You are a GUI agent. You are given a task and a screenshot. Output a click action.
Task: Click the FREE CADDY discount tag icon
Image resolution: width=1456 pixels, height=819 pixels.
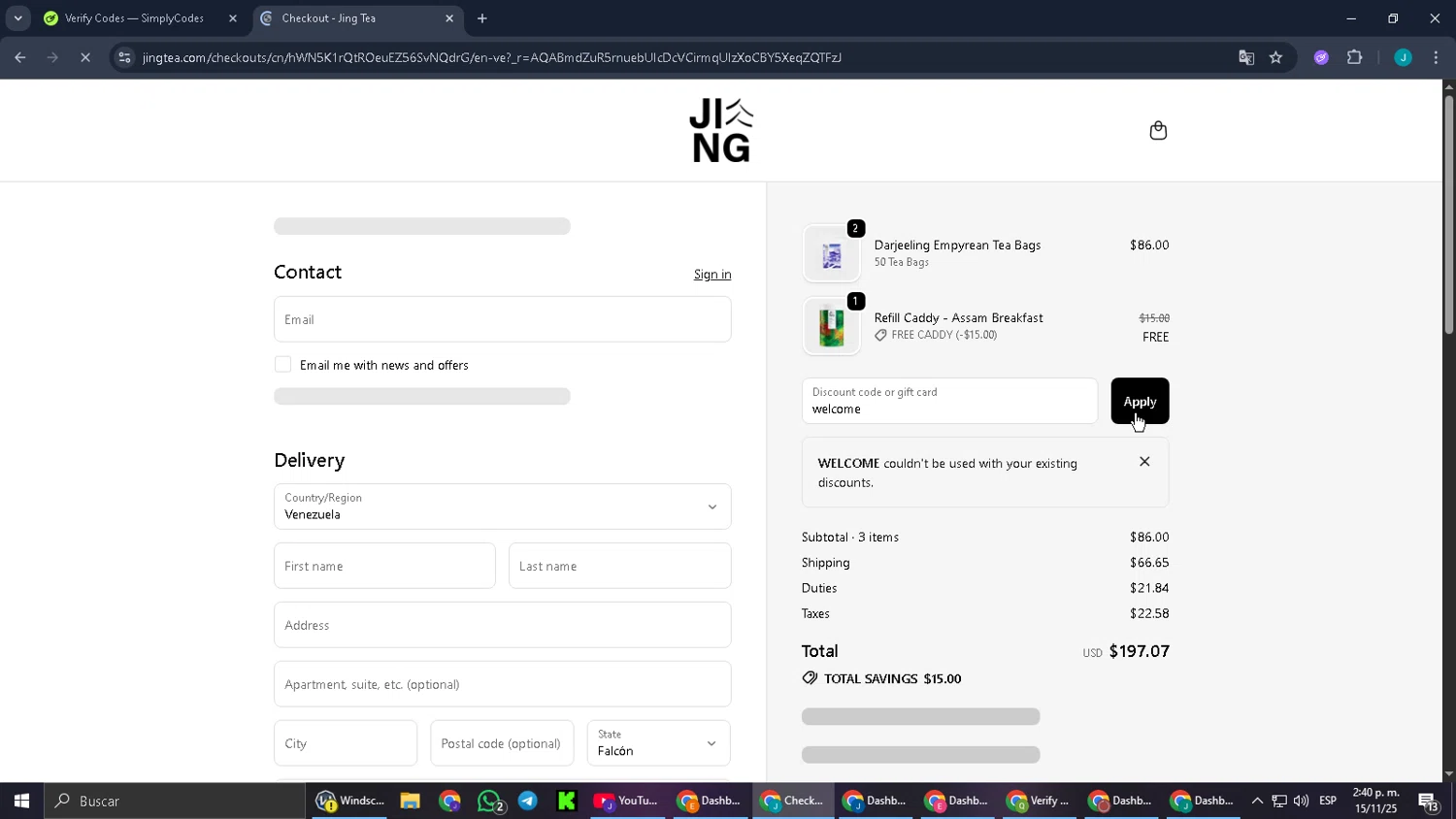point(880,335)
